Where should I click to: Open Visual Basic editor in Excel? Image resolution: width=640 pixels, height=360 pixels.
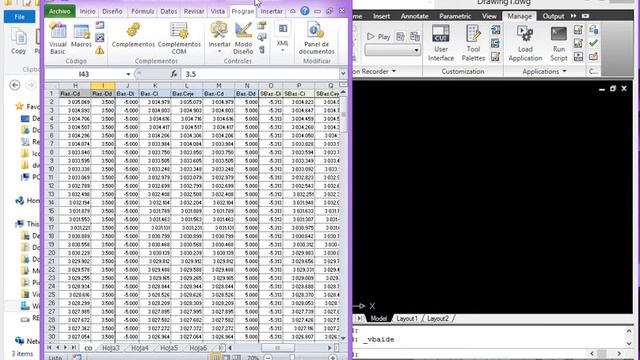coord(58,38)
